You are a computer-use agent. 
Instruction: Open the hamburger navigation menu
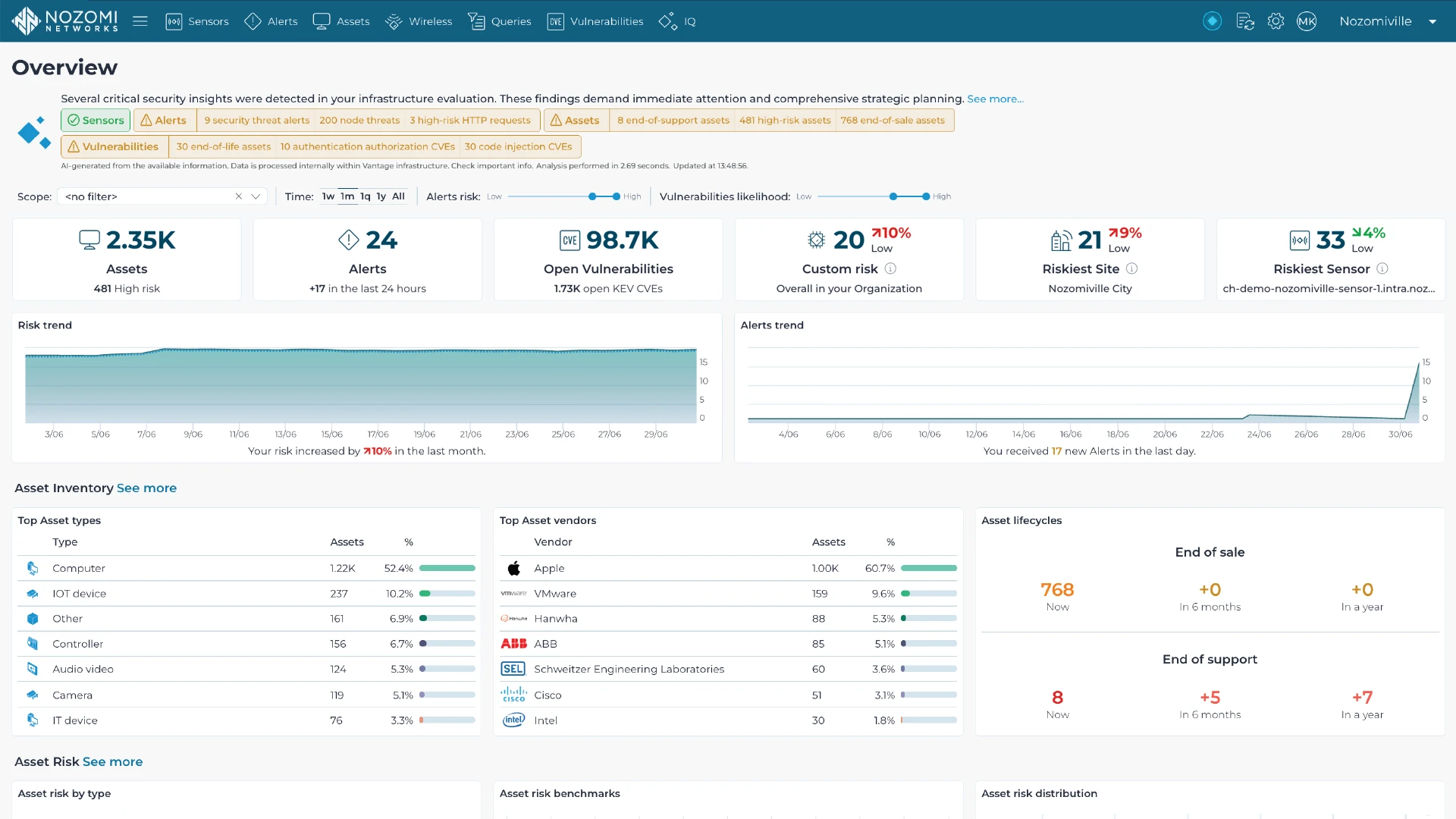(140, 21)
